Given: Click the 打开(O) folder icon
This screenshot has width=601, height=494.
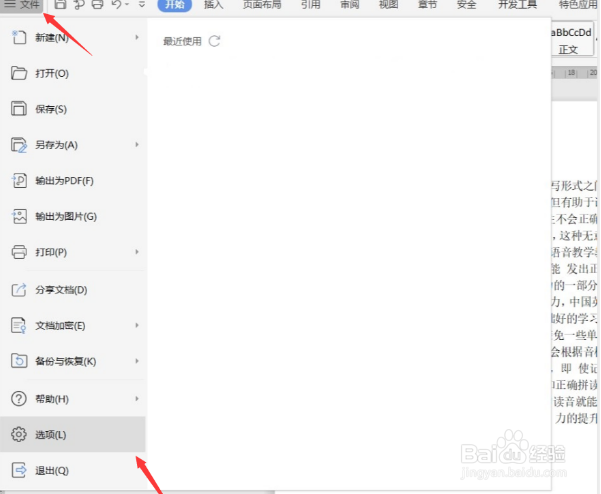Looking at the screenshot, I should click(19, 73).
